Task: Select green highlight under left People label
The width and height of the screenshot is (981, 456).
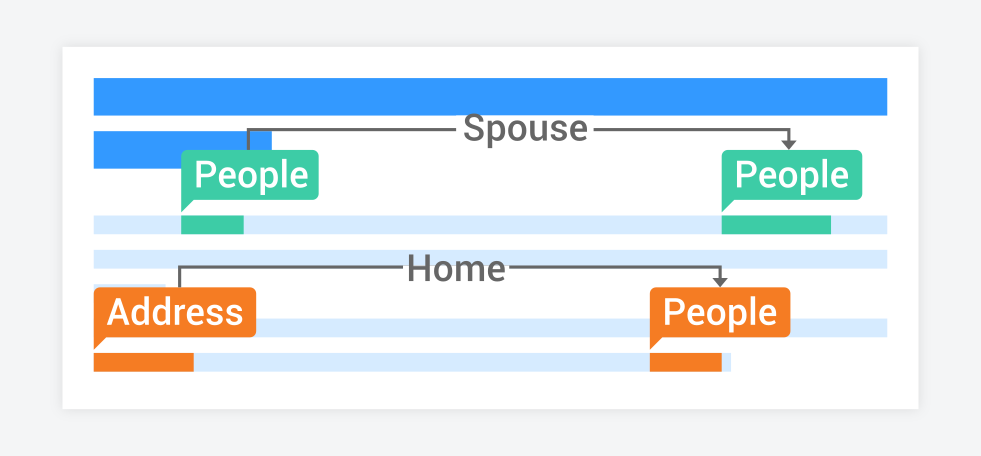Action: [212, 225]
